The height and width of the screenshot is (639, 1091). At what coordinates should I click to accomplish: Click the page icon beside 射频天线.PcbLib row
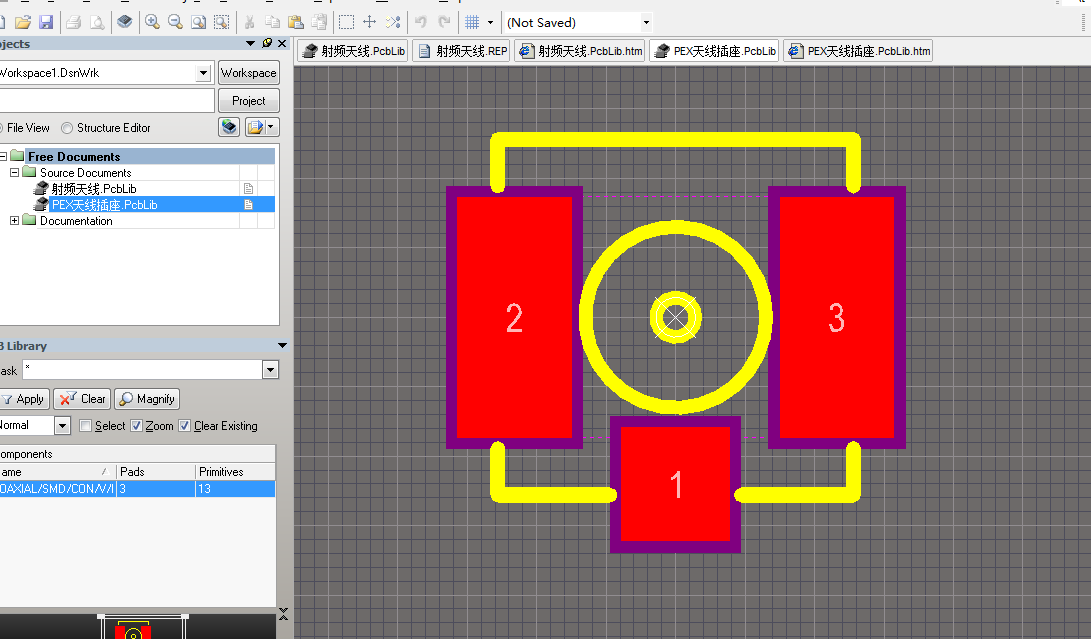coord(248,189)
